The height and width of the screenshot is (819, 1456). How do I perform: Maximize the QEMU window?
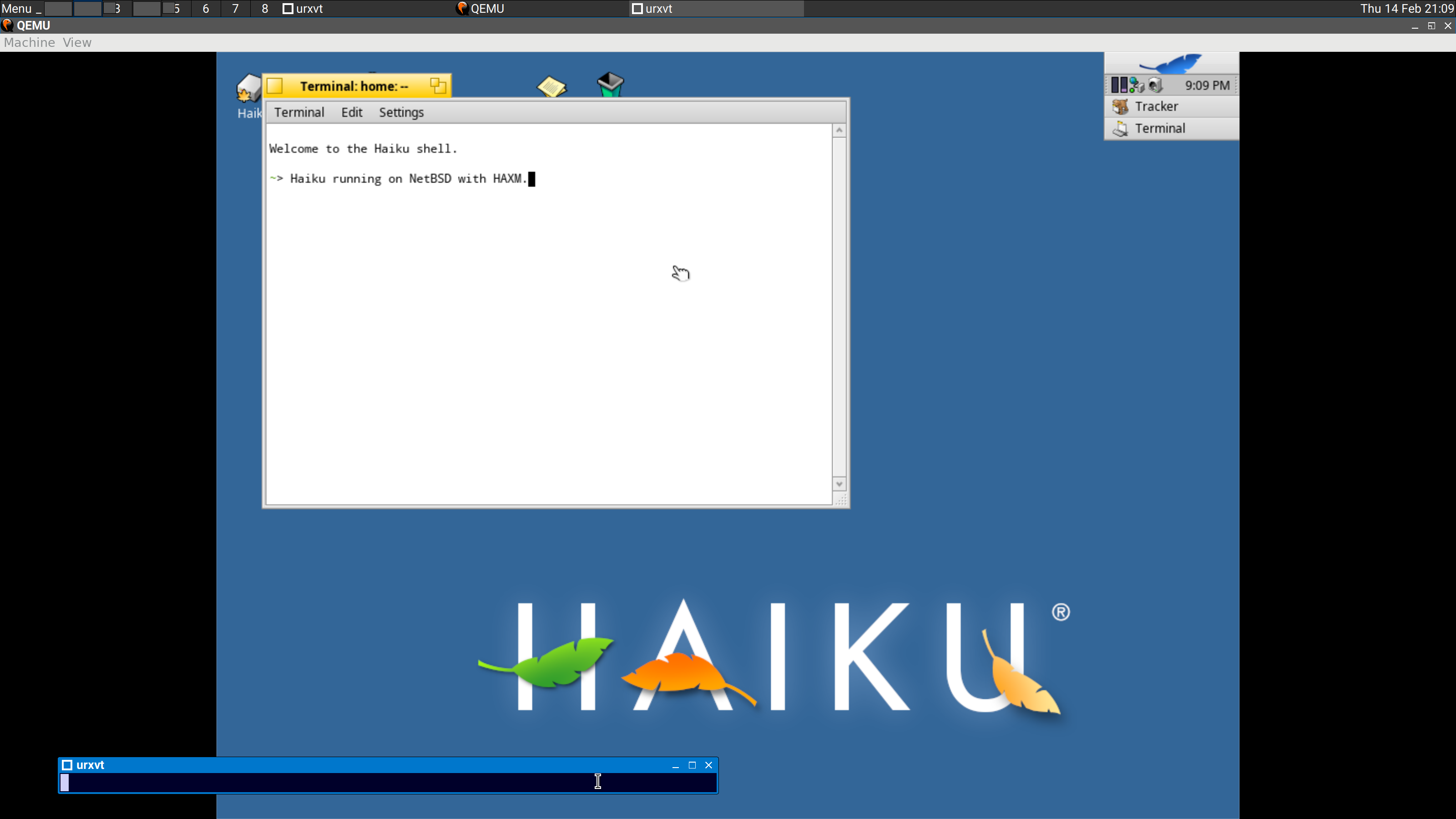pos(1431,26)
